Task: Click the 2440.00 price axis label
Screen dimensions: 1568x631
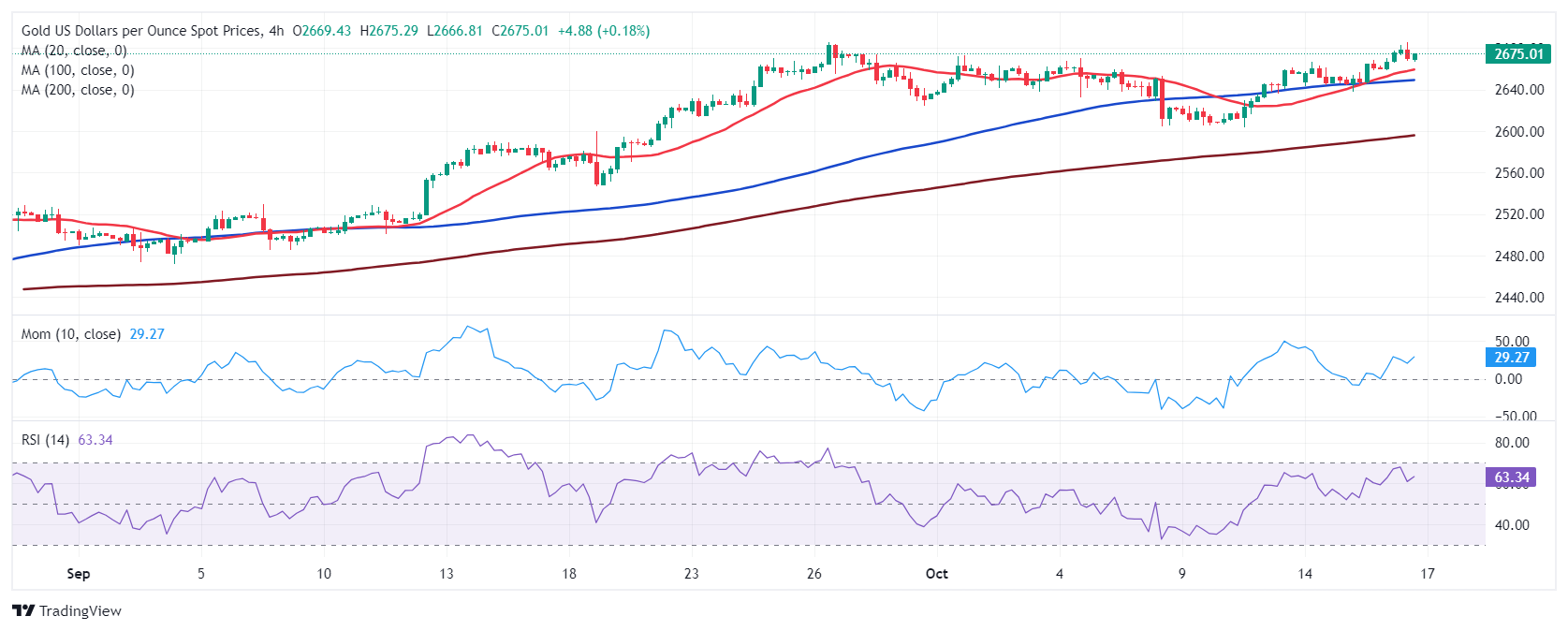Action: (1519, 298)
